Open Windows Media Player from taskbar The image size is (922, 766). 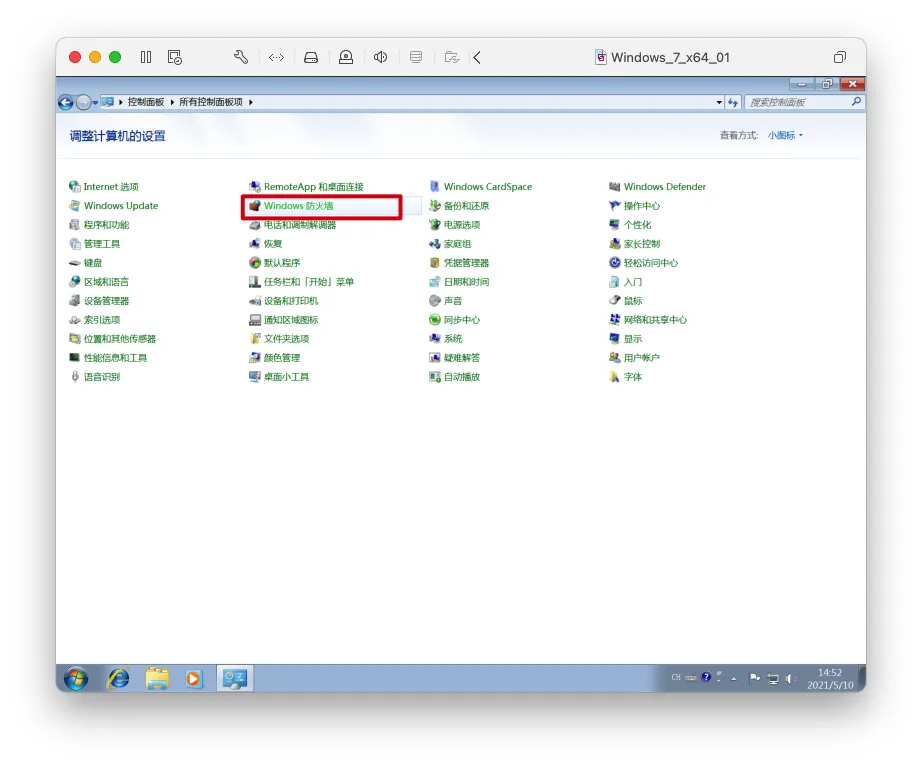click(x=193, y=679)
